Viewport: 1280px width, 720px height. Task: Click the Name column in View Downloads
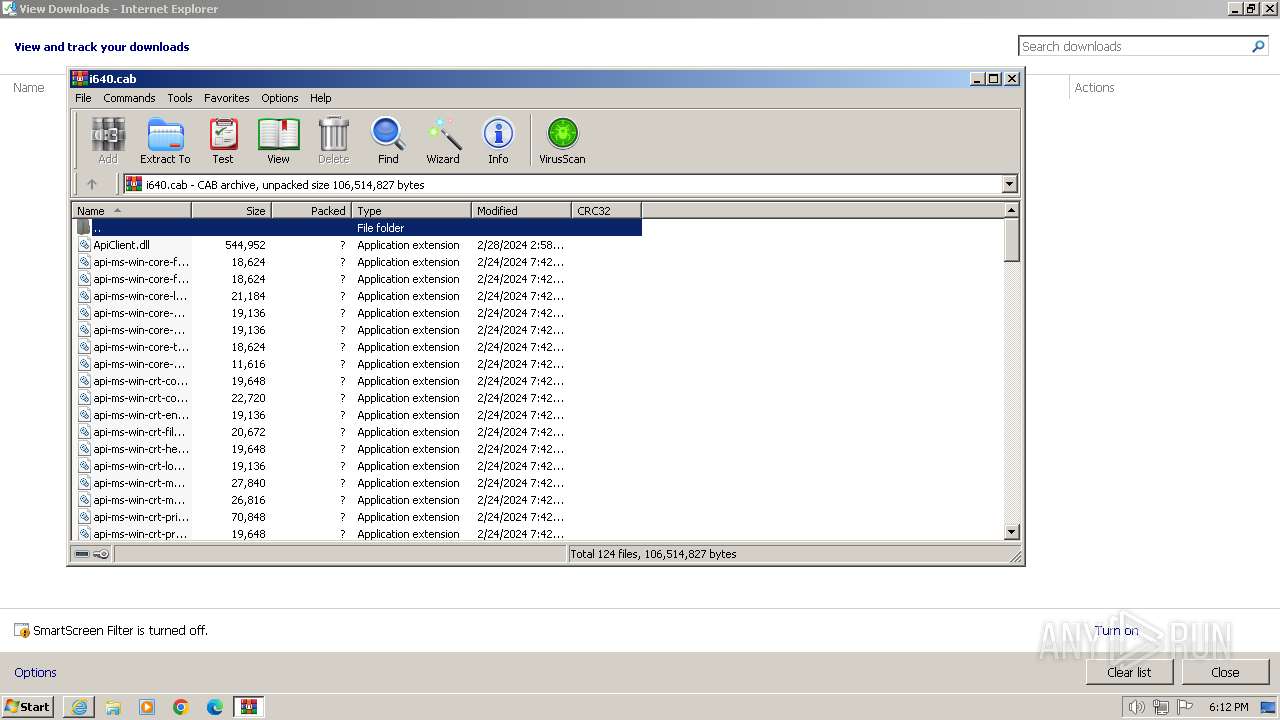coord(29,88)
